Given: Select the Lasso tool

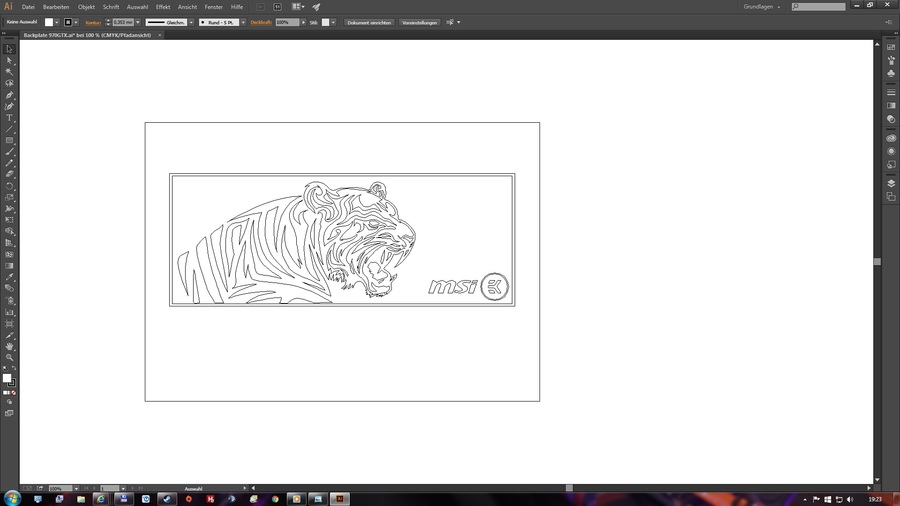Looking at the screenshot, I should point(9,84).
